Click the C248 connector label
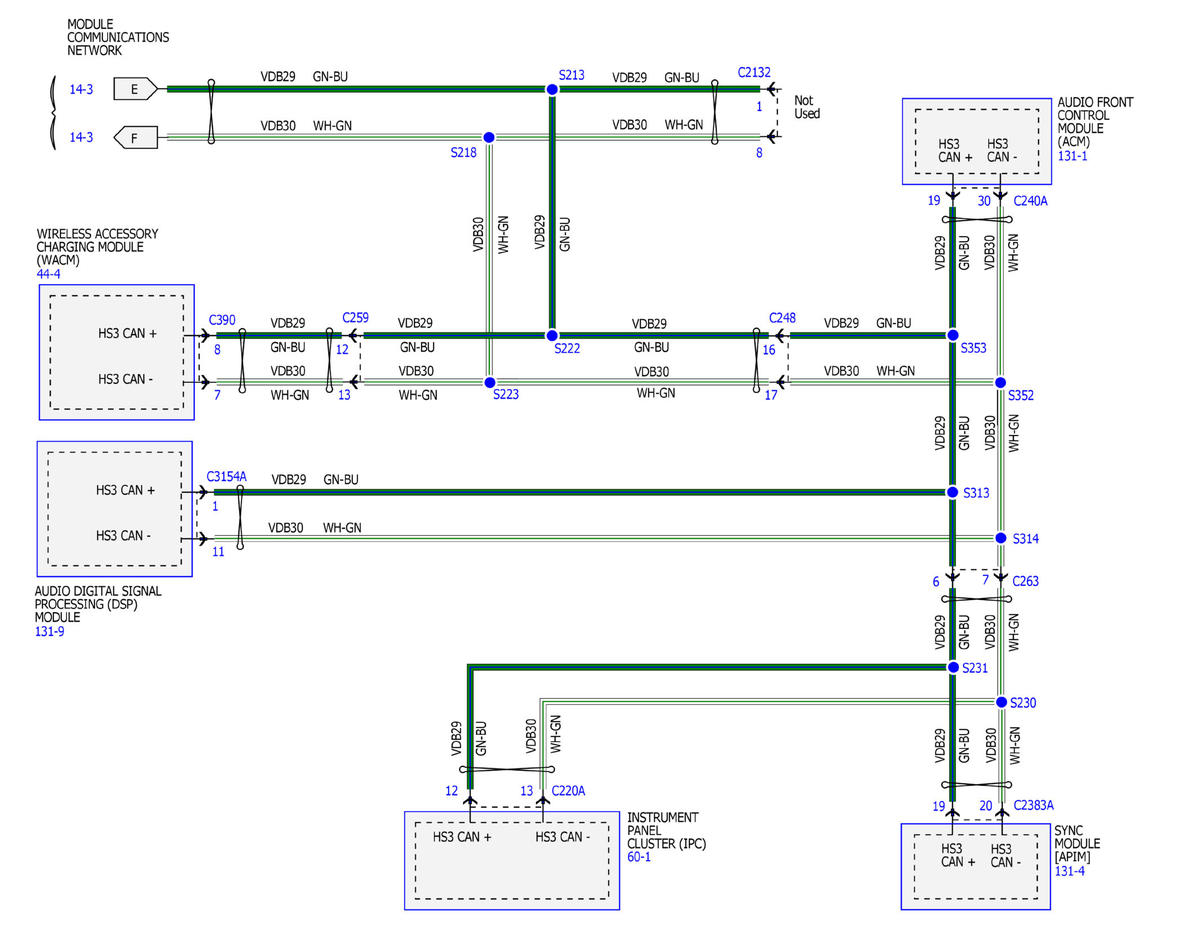Screen dimensions: 1200x927 (782, 317)
